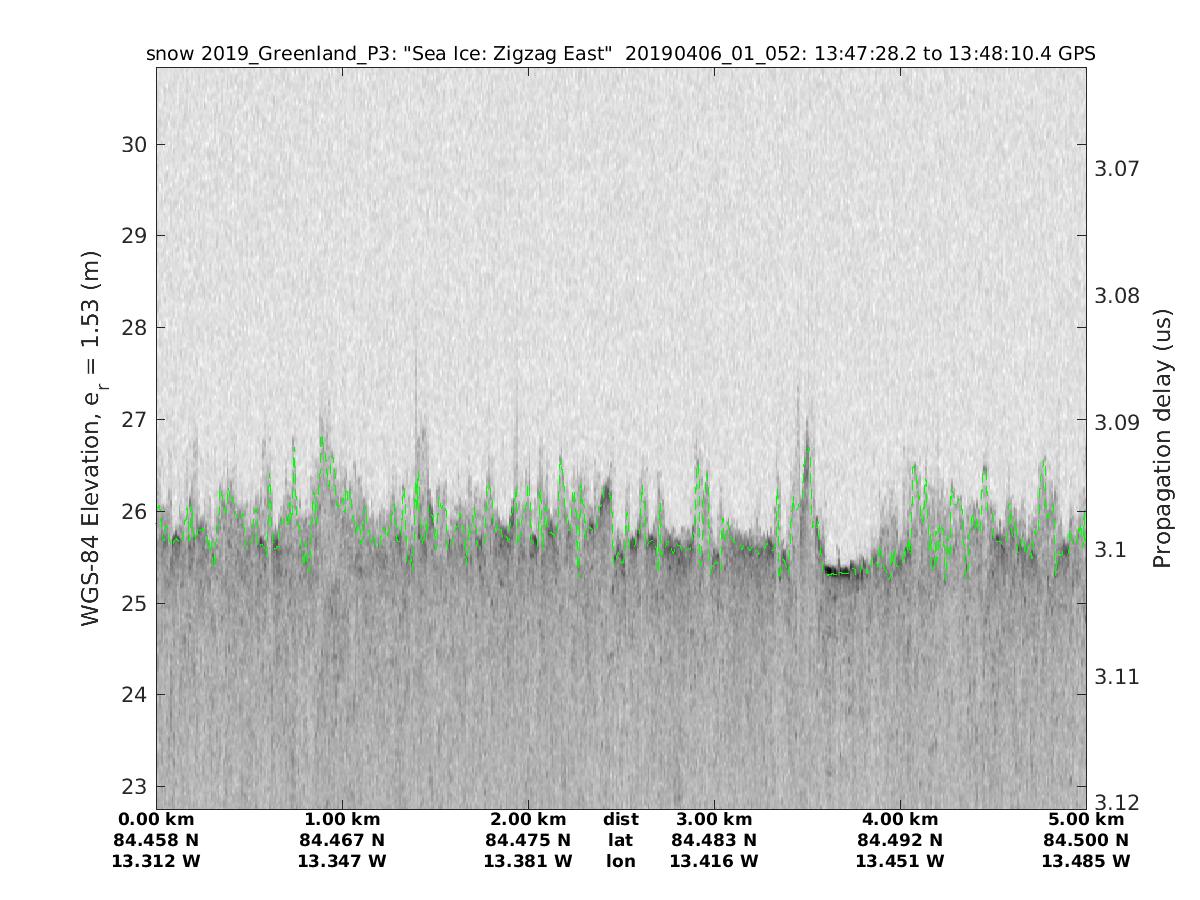The height and width of the screenshot is (900, 1200).
Task: Click the 'dist' legend label
Action: (x=621, y=820)
